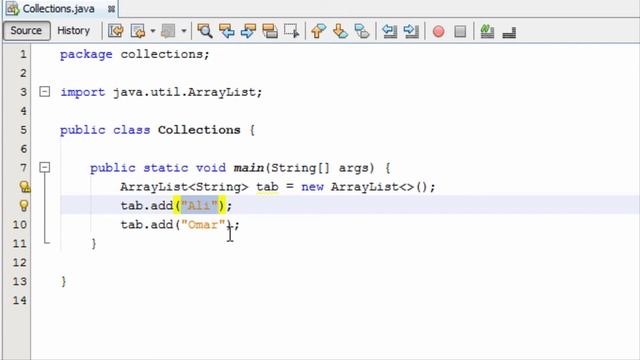Screen dimensions: 640x360
Task: Toggle Rectangular Selection icon
Action: click(291, 31)
